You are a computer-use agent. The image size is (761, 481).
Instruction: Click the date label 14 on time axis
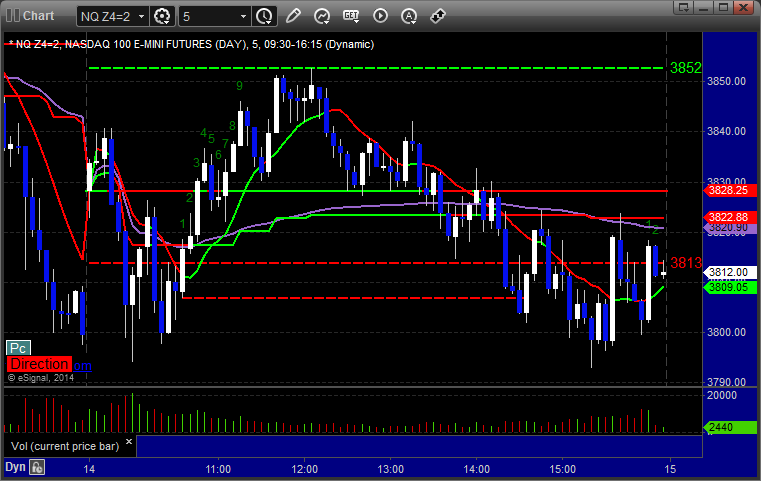pos(89,469)
